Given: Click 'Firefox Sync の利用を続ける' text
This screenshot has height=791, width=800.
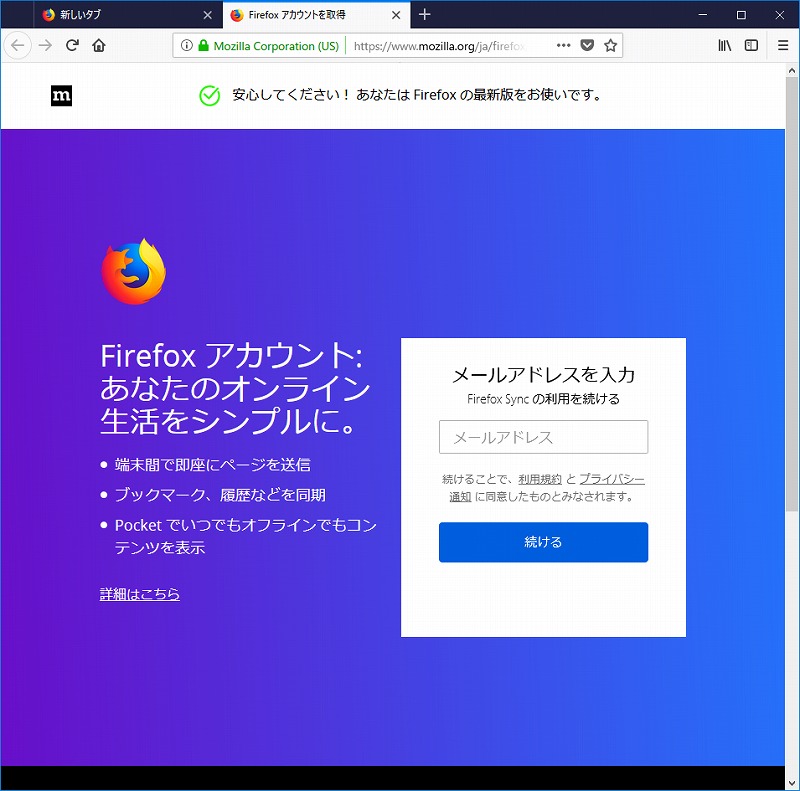Looking at the screenshot, I should click(543, 399).
